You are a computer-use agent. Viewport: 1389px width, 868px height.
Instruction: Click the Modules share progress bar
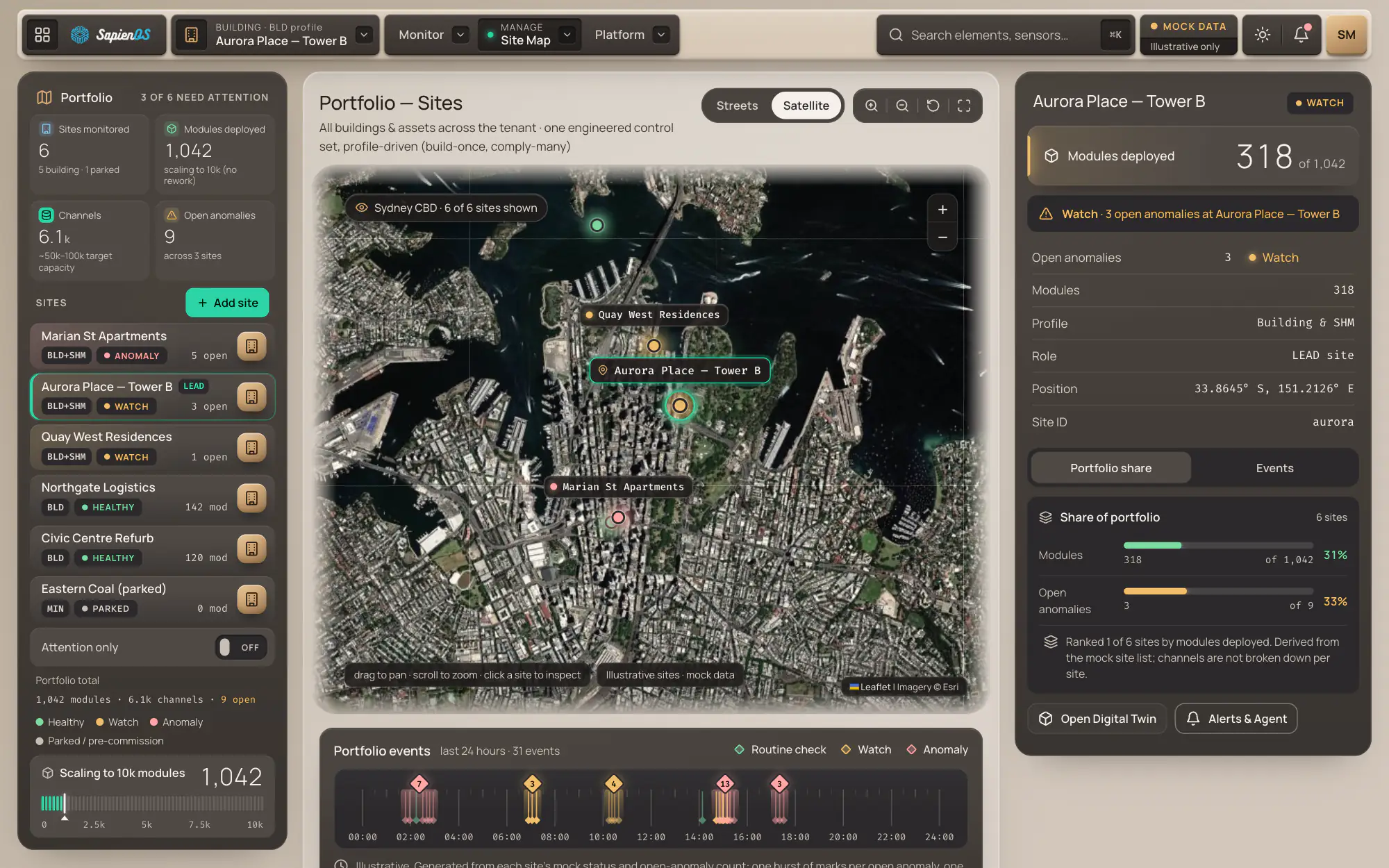1218,545
